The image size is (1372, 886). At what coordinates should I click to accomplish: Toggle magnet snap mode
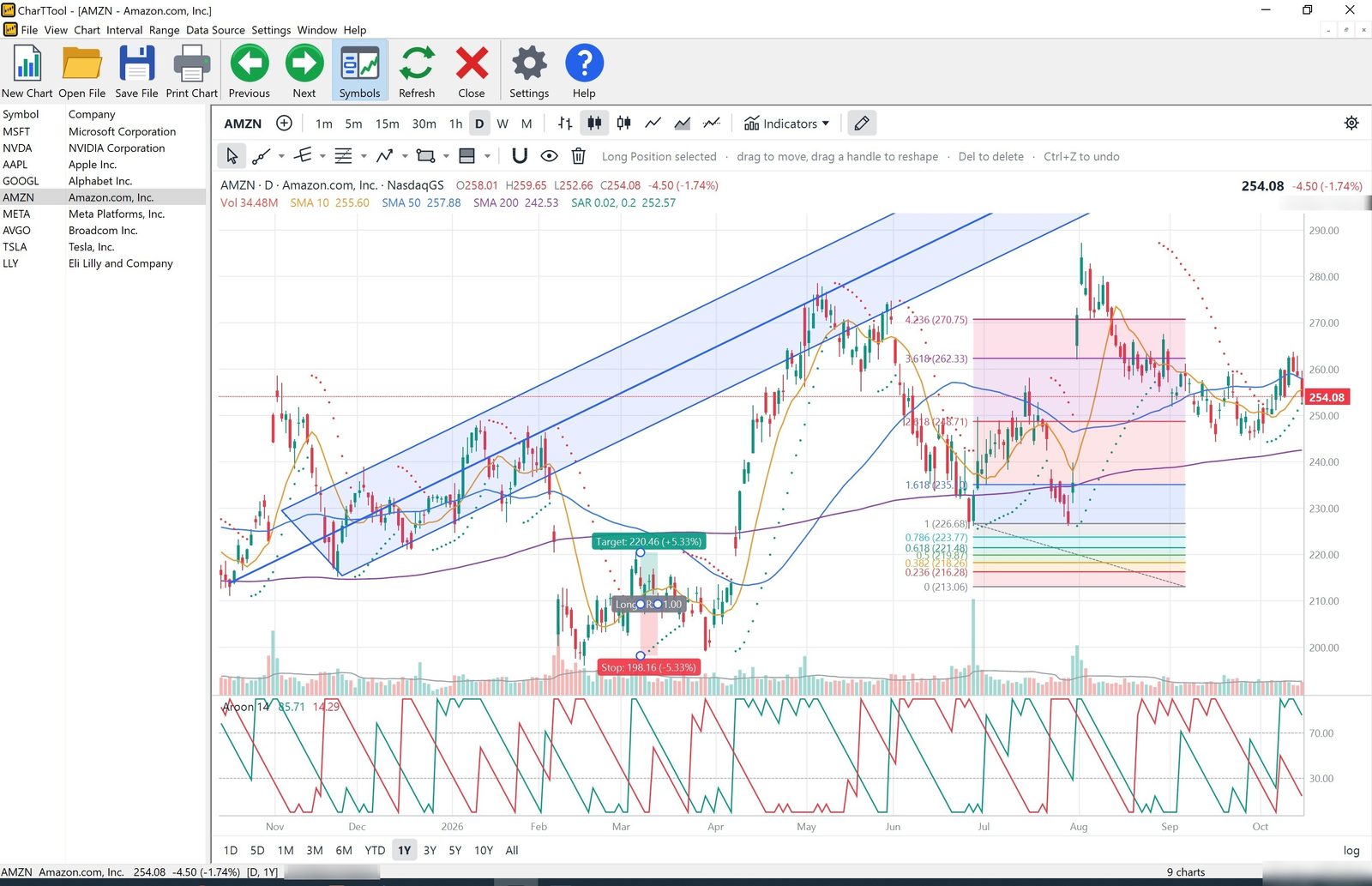(x=520, y=156)
